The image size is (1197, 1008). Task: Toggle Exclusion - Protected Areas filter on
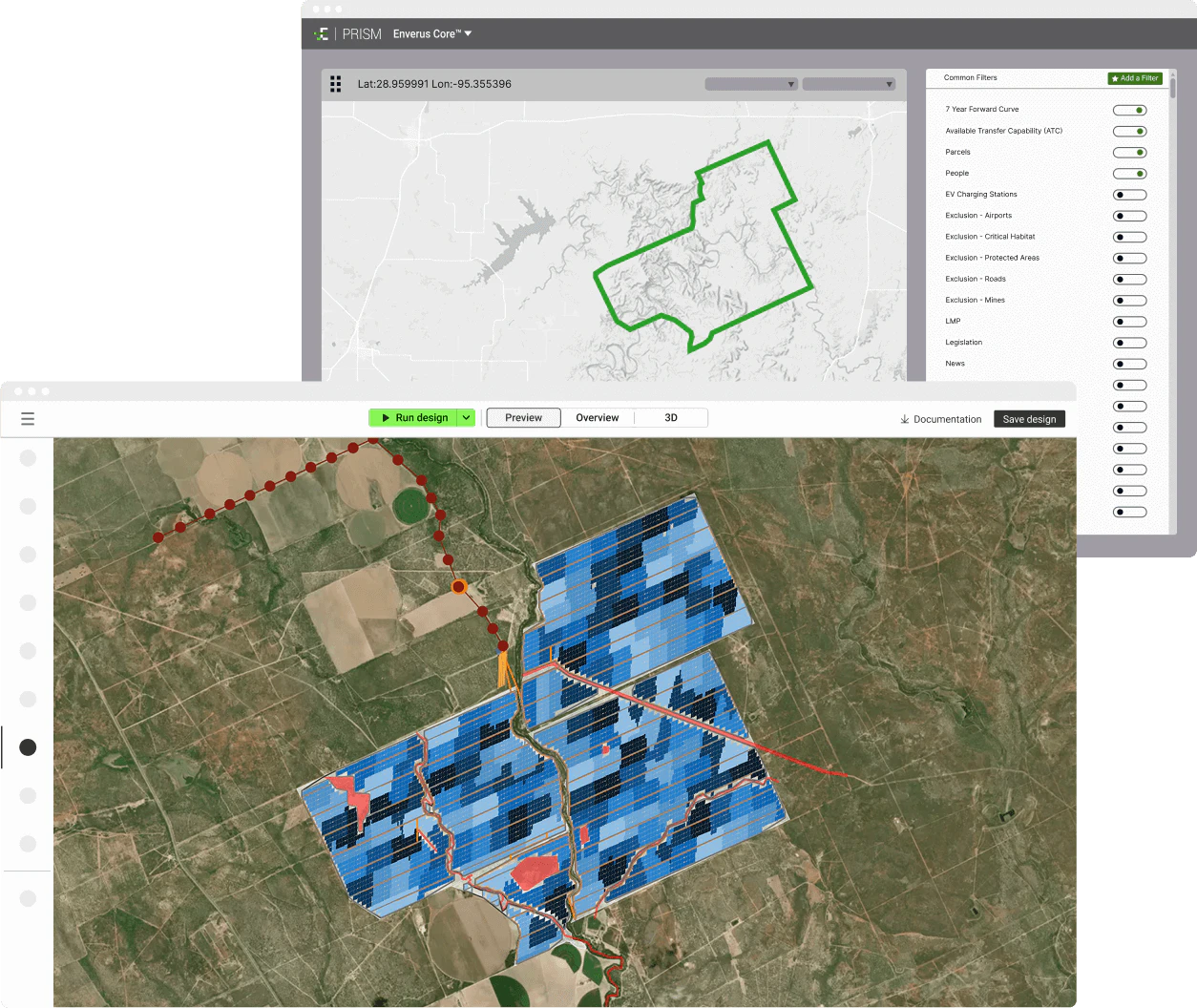click(1129, 258)
